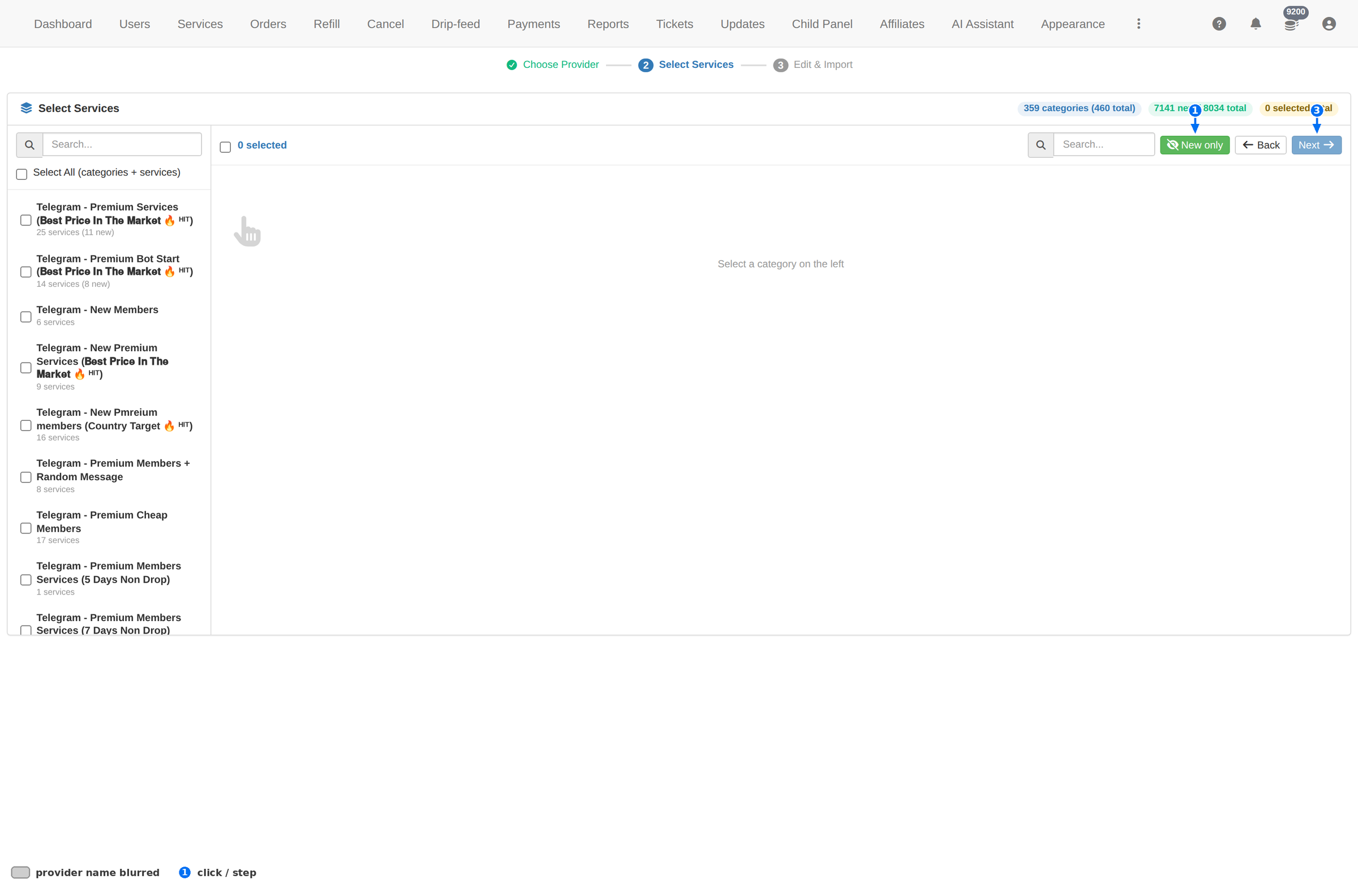Open the user account profile icon
Screen dimensions: 1358x896
(x=1329, y=24)
